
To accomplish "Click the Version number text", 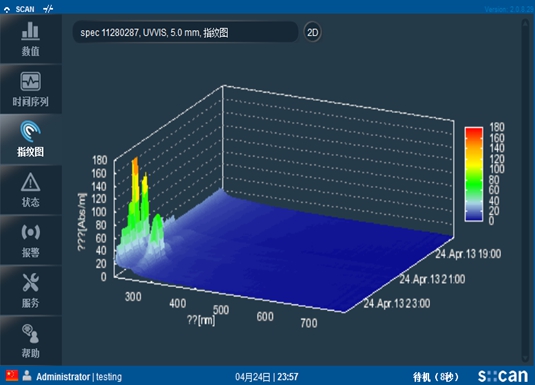I will [x=509, y=9].
